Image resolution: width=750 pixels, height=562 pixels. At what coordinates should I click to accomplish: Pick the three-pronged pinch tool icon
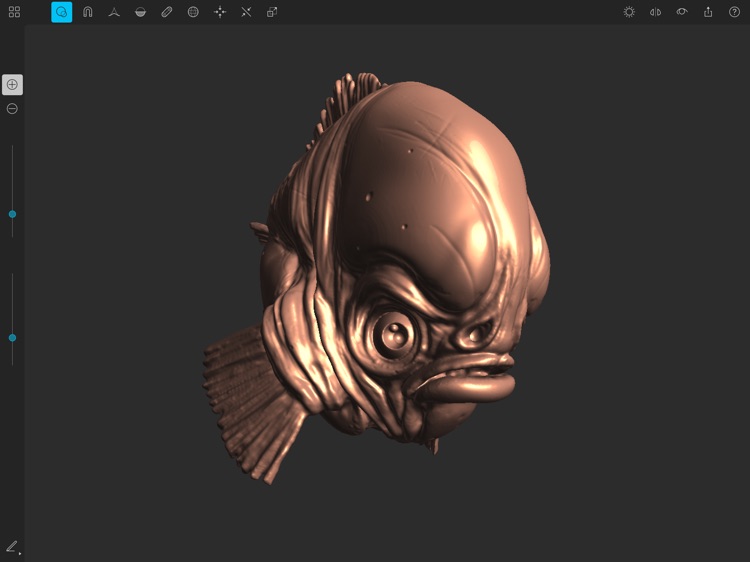click(x=114, y=12)
